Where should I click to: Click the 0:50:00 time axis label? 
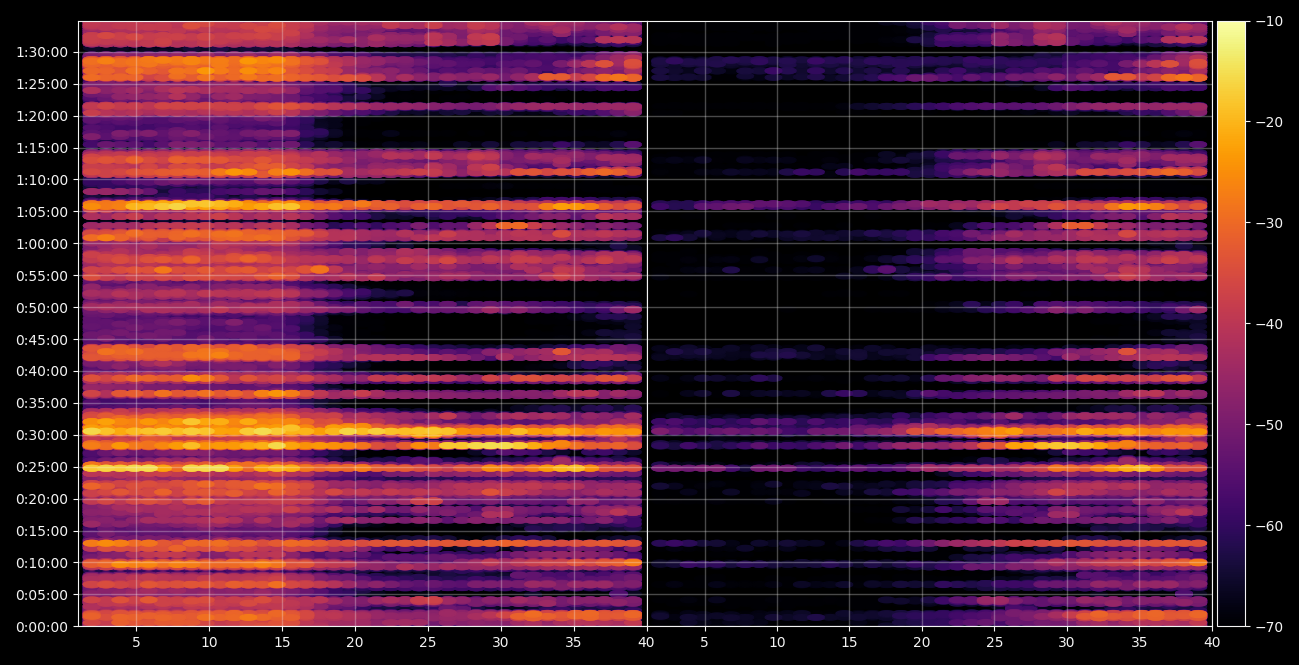pyautogui.click(x=42, y=308)
